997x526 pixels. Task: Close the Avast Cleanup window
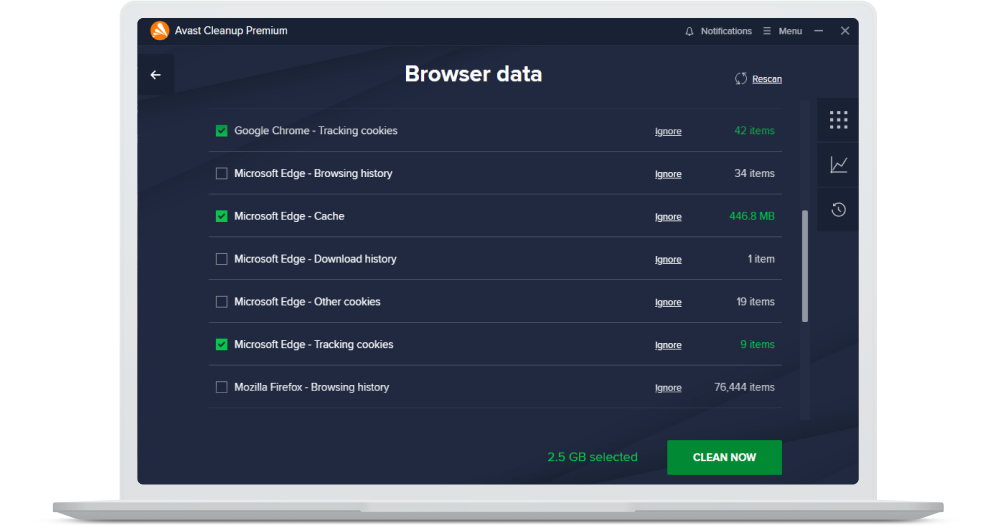[x=844, y=31]
